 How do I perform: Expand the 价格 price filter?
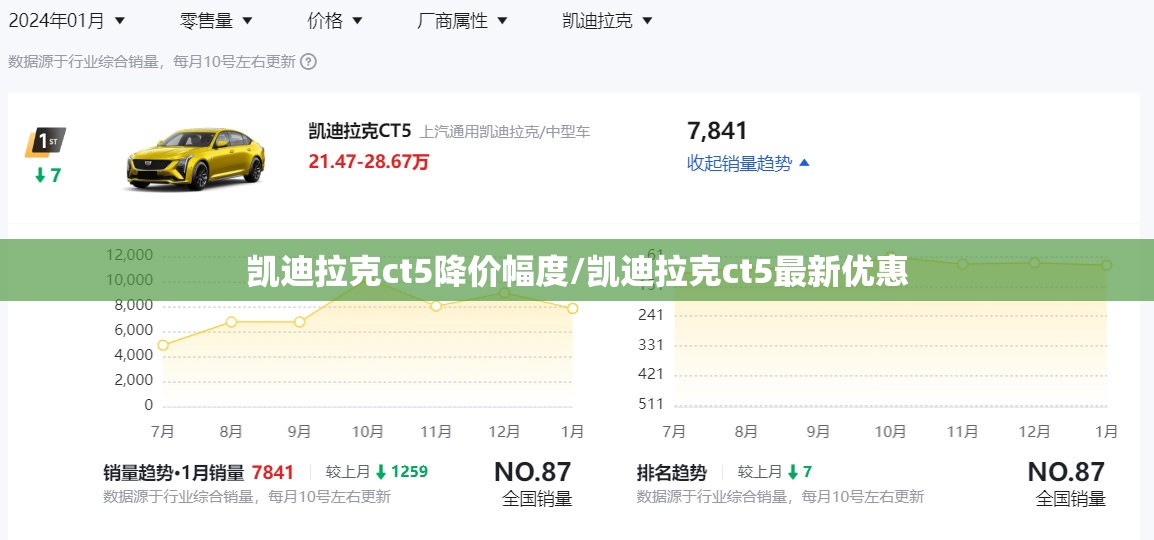[x=335, y=21]
